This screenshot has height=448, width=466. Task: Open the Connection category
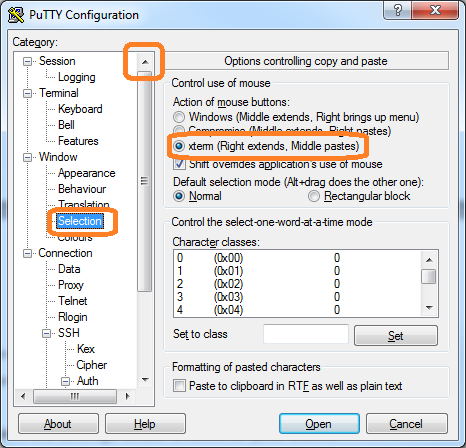click(x=65, y=253)
